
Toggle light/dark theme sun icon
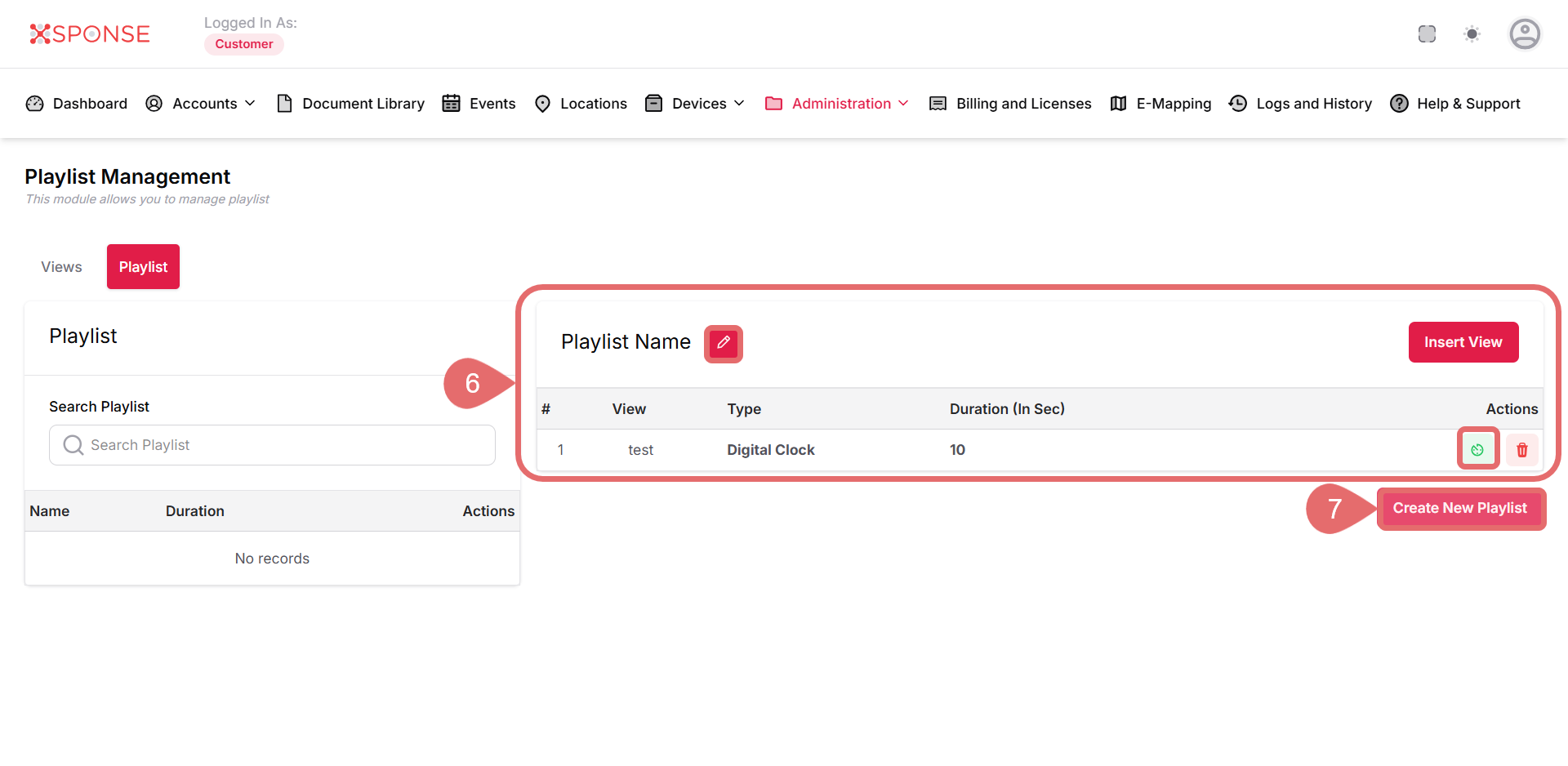[1472, 34]
